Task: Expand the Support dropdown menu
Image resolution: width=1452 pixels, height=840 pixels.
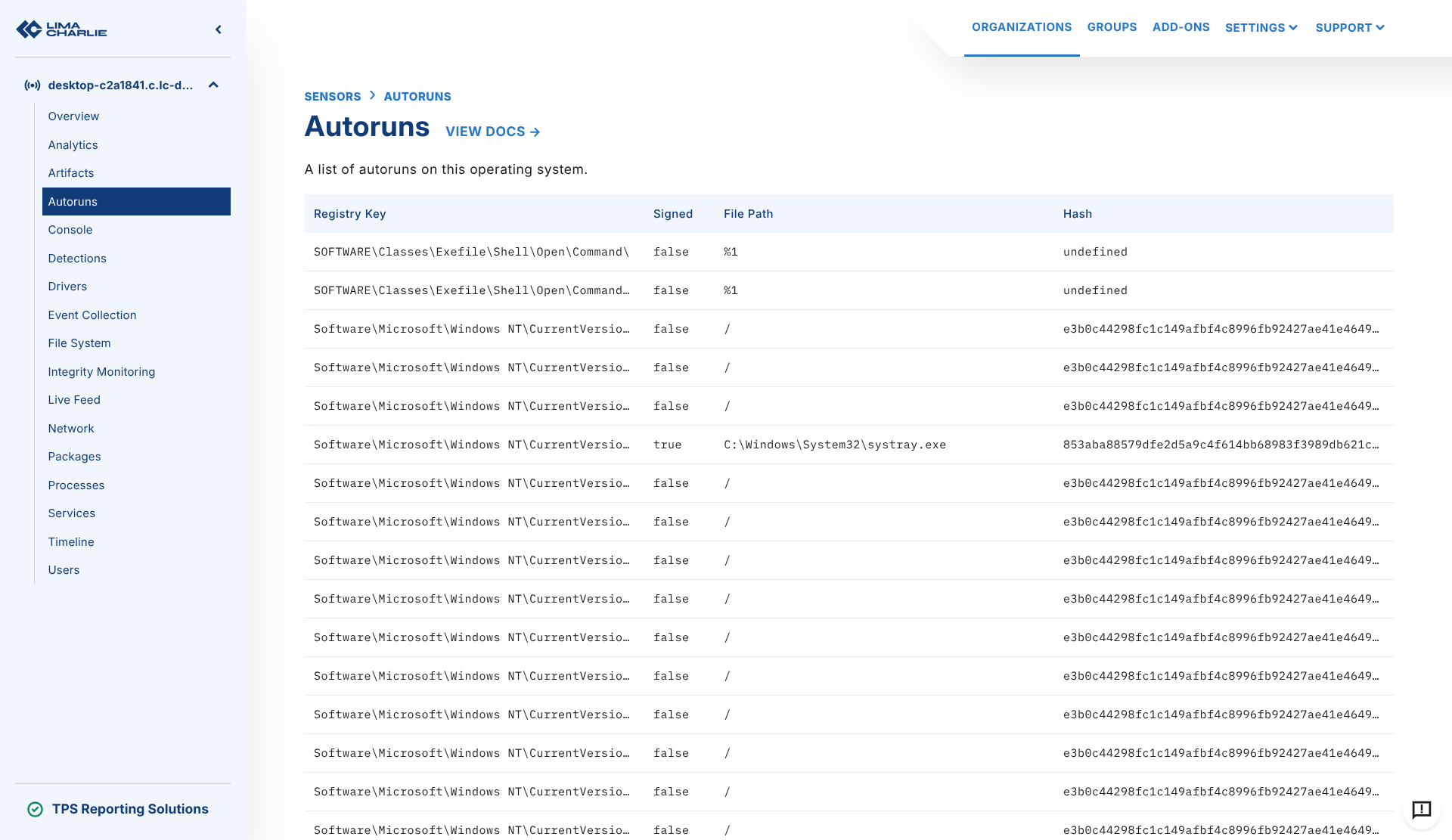Action: pos(1349,28)
